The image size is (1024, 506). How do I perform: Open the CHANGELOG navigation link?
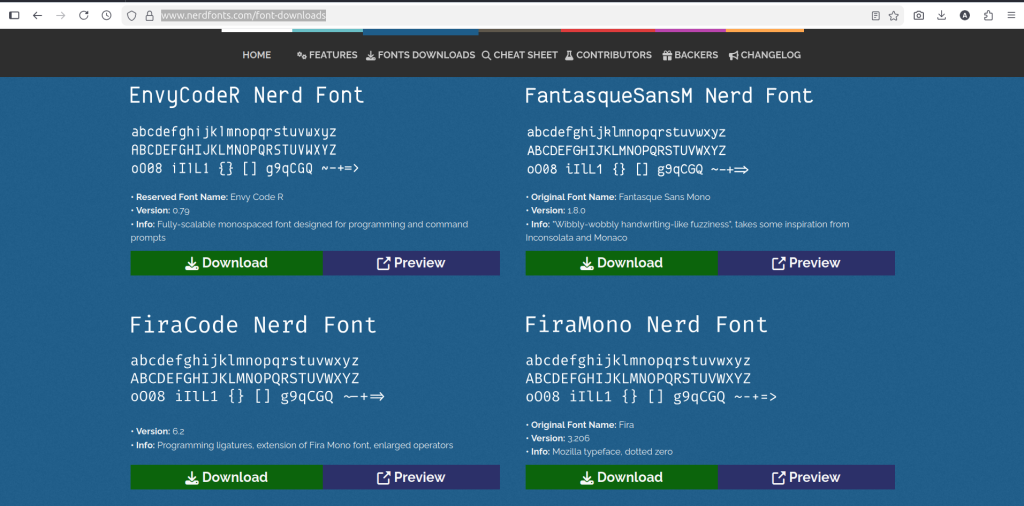pyautogui.click(x=764, y=55)
